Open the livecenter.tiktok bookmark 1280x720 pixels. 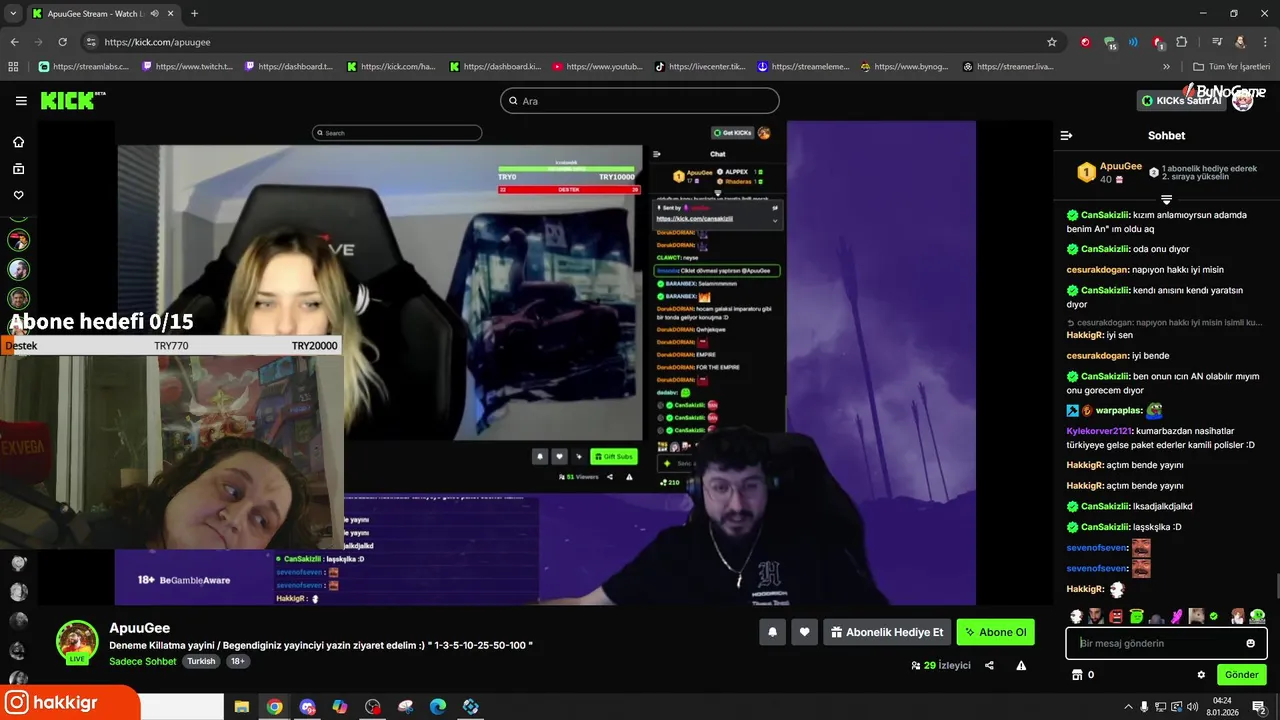[x=701, y=67]
